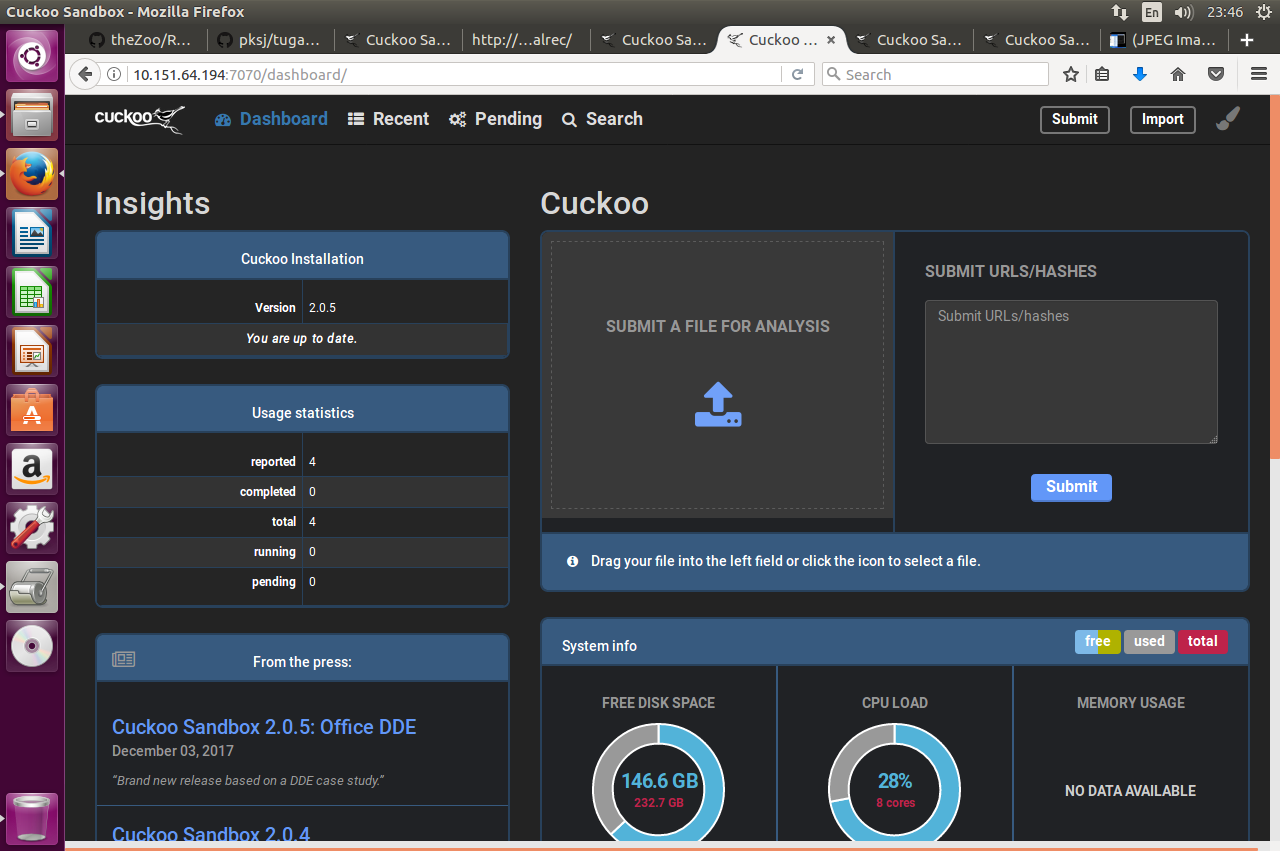The height and width of the screenshot is (851, 1280).
Task: Open Cuckoo Sandbox 2.0.5 Office DDE article
Action: [x=264, y=727]
